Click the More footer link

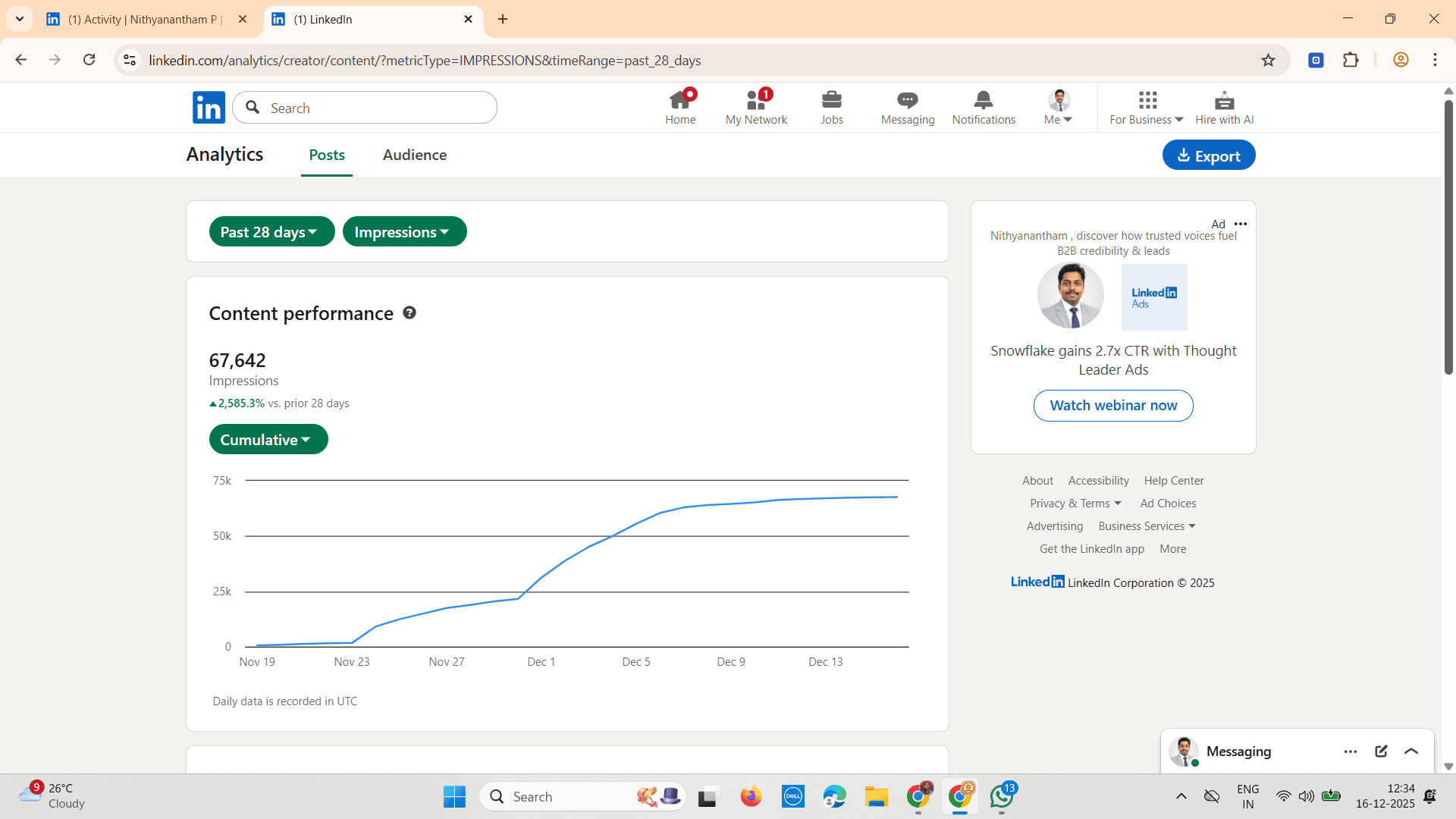[1173, 549]
